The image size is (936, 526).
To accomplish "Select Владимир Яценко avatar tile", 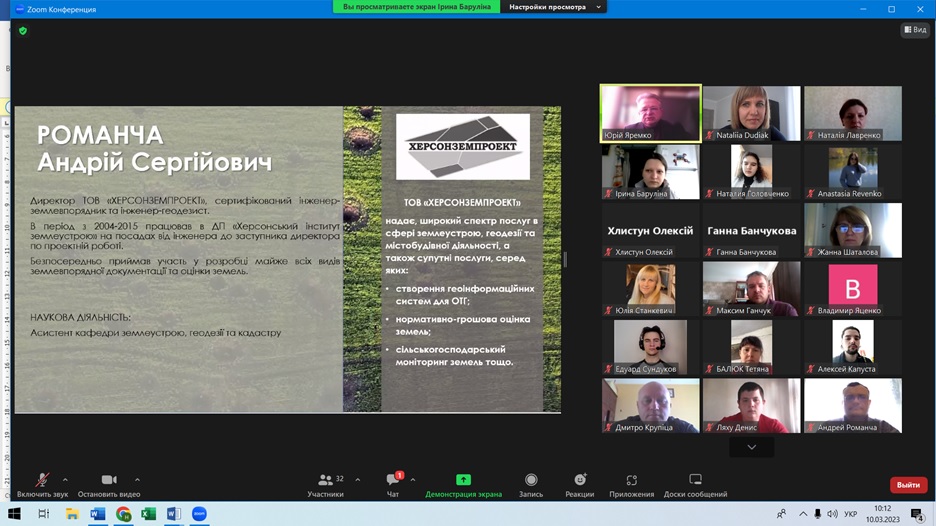I will tap(853, 289).
